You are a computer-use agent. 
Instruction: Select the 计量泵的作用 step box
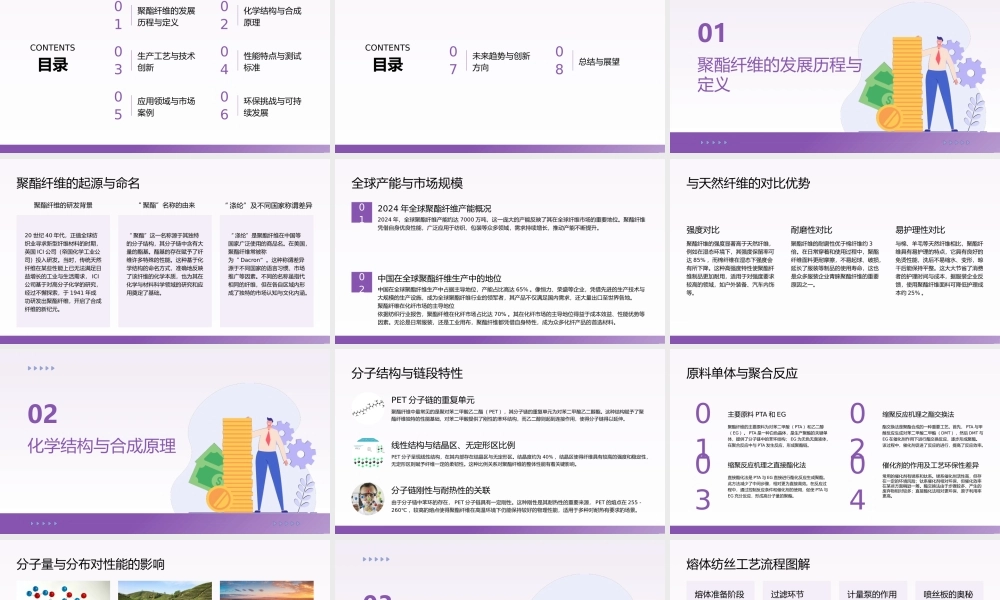(872, 591)
